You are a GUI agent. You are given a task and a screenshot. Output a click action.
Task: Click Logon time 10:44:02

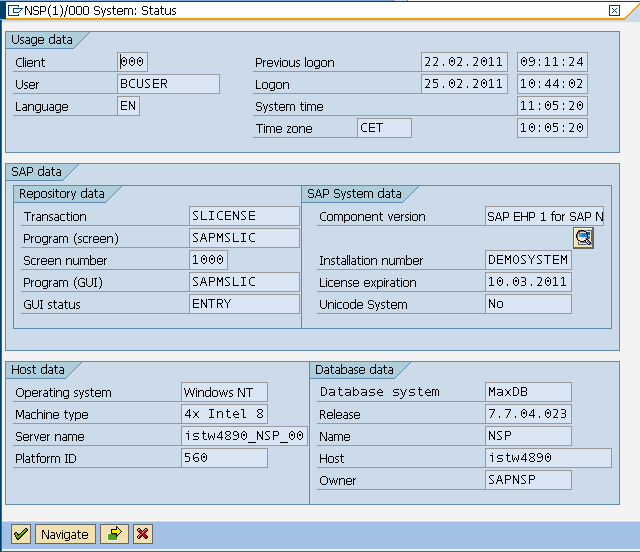(552, 84)
